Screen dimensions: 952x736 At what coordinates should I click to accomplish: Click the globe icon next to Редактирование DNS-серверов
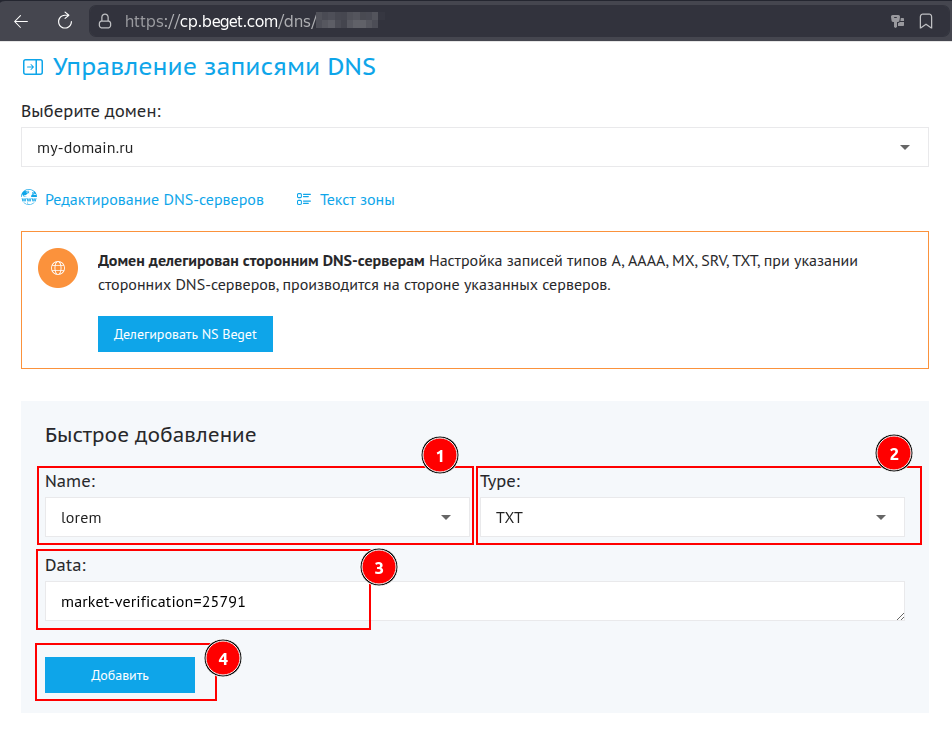tap(26, 199)
